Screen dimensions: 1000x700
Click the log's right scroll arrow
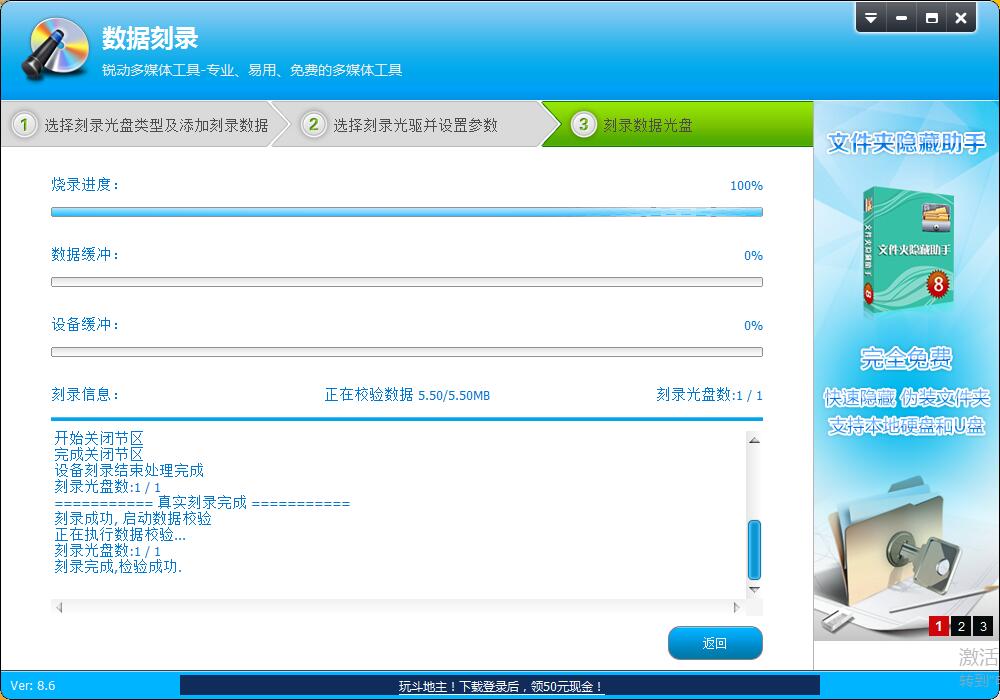pyautogui.click(x=737, y=608)
